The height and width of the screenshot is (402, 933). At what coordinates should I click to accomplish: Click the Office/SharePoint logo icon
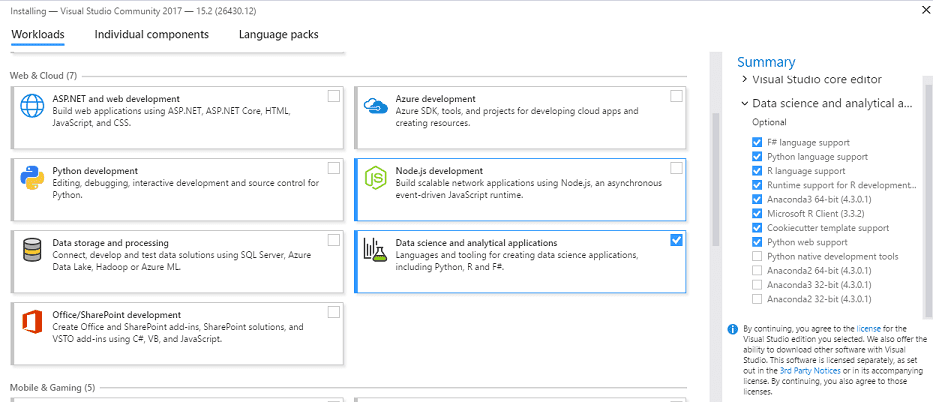point(33,322)
